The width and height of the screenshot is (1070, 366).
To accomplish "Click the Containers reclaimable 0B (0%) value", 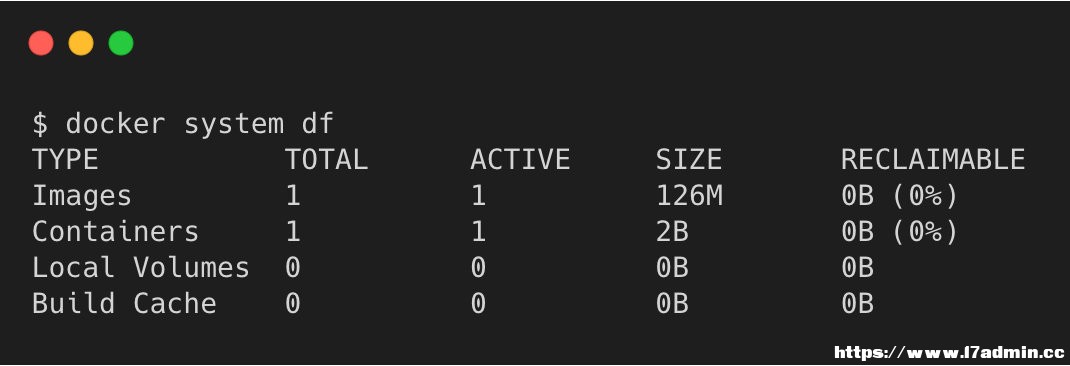I will [x=899, y=231].
